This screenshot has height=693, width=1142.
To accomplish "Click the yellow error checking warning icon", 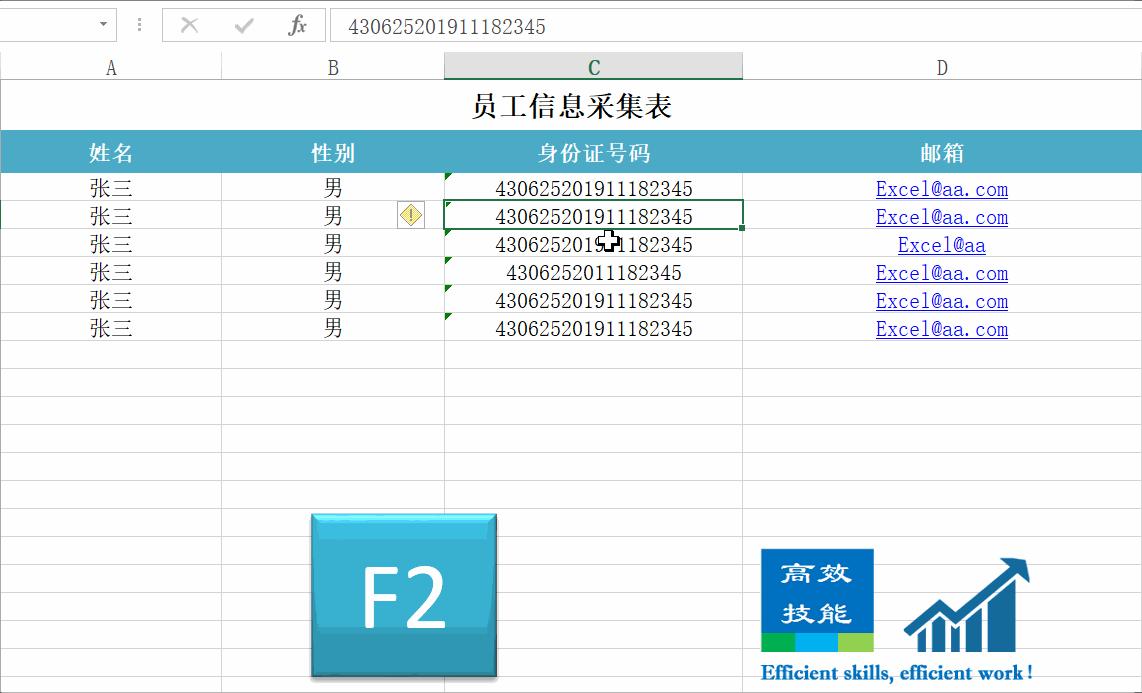I will [x=410, y=215].
